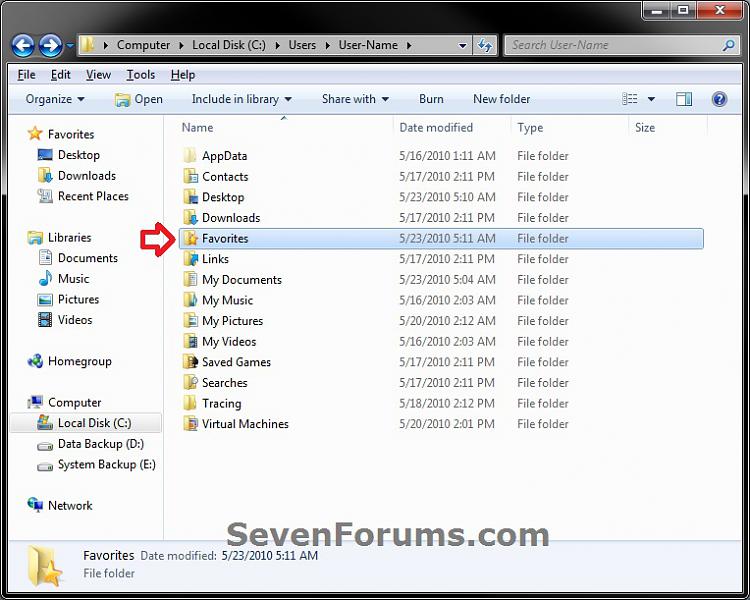Open the Edit menu
The image size is (750, 600).
(61, 75)
